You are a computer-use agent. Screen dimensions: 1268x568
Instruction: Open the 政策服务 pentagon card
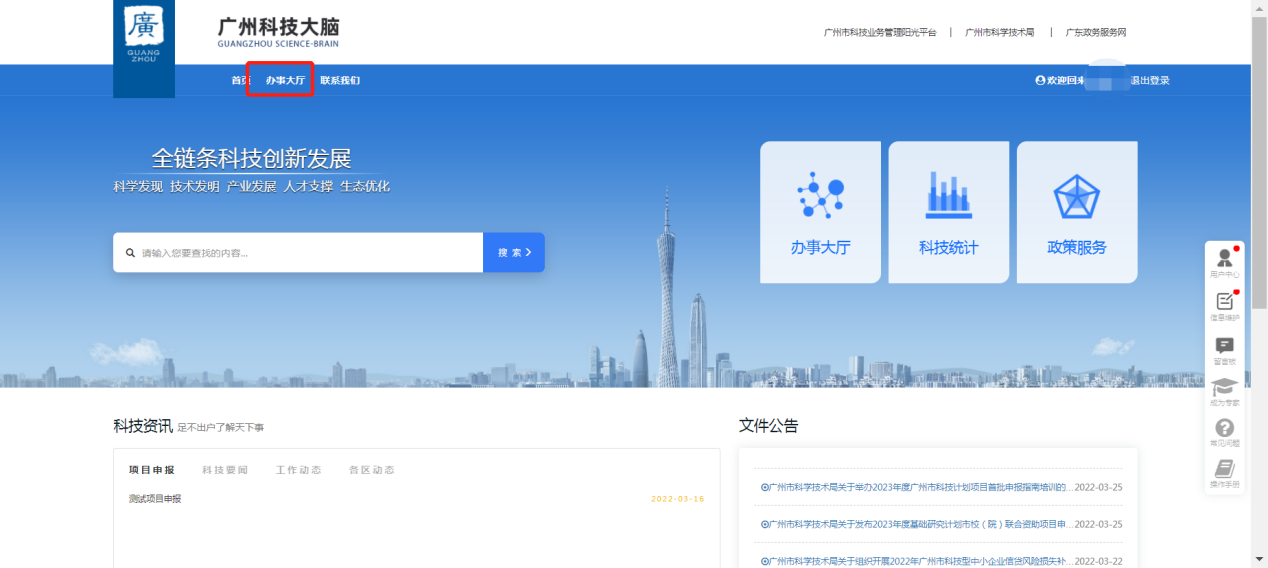pyautogui.click(x=1076, y=212)
